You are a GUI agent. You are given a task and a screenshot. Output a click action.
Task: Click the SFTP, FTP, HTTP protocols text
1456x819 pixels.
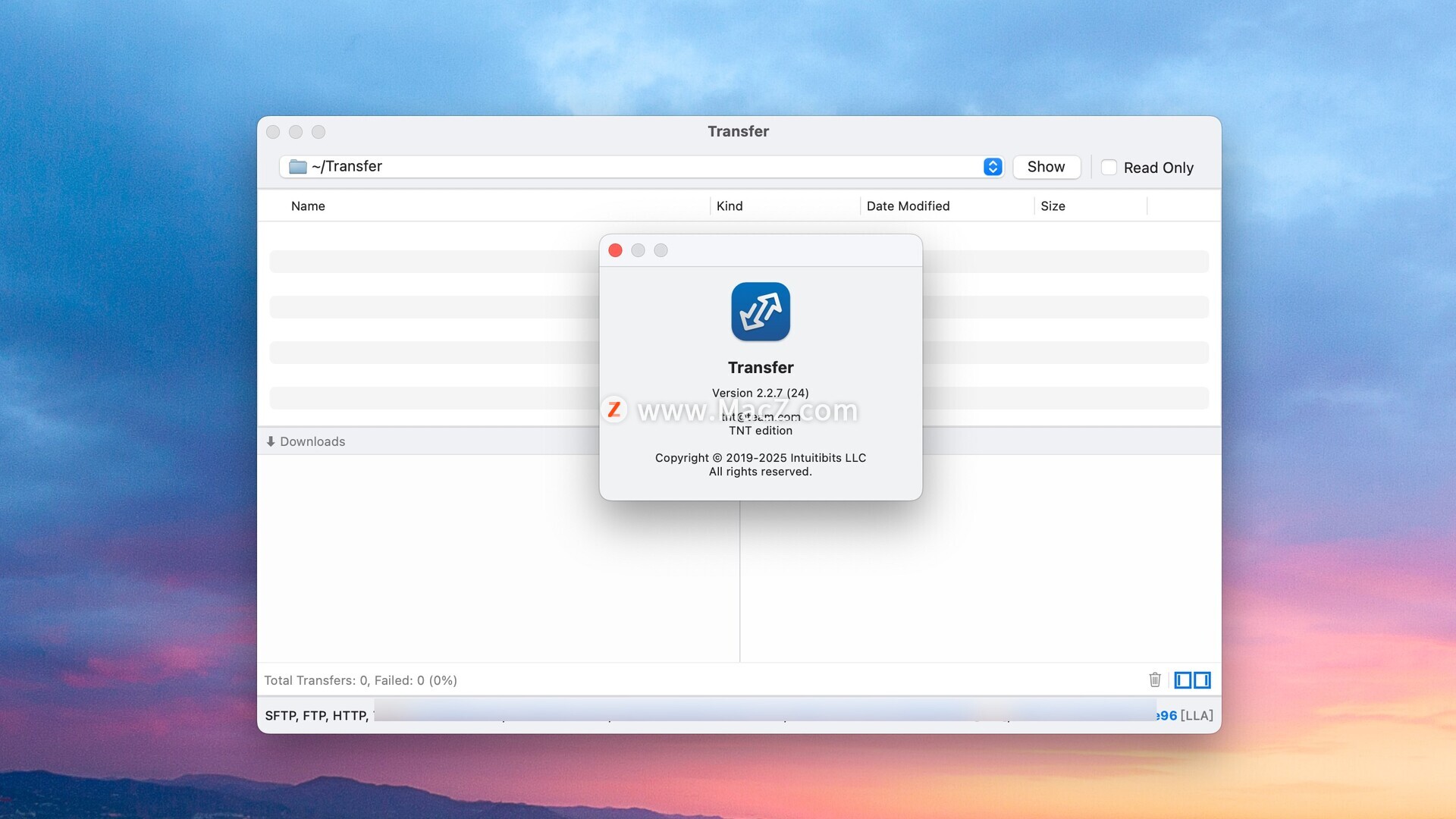pos(316,716)
